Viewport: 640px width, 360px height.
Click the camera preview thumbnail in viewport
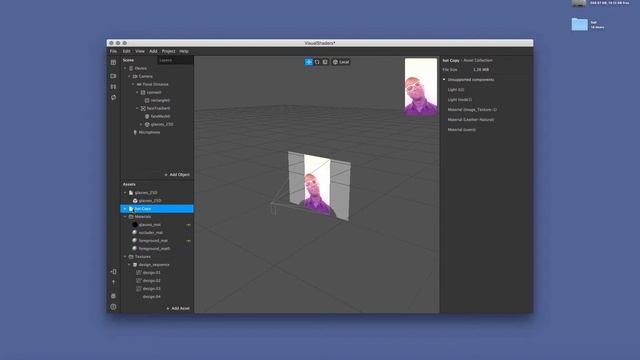(x=421, y=87)
